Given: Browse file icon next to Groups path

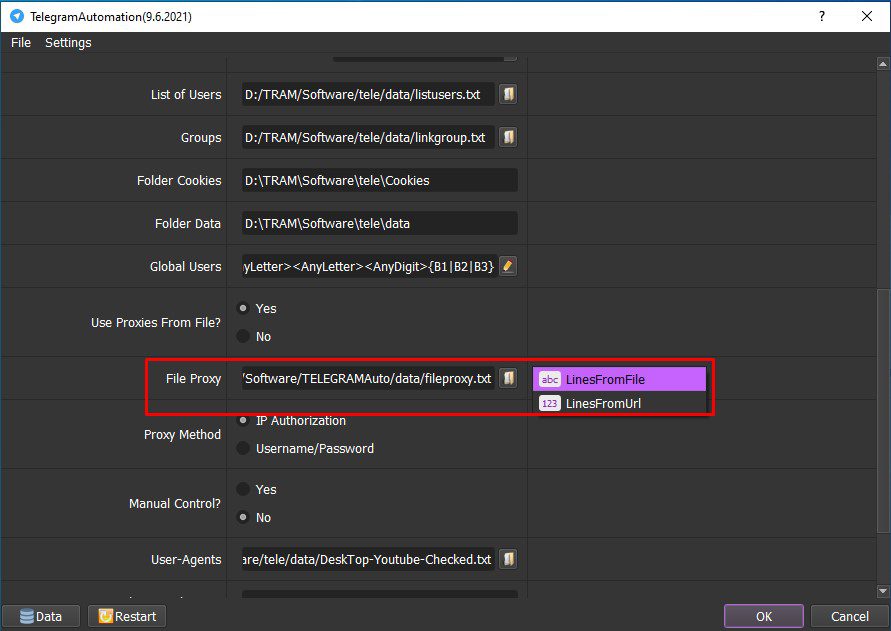Looking at the screenshot, I should [508, 137].
